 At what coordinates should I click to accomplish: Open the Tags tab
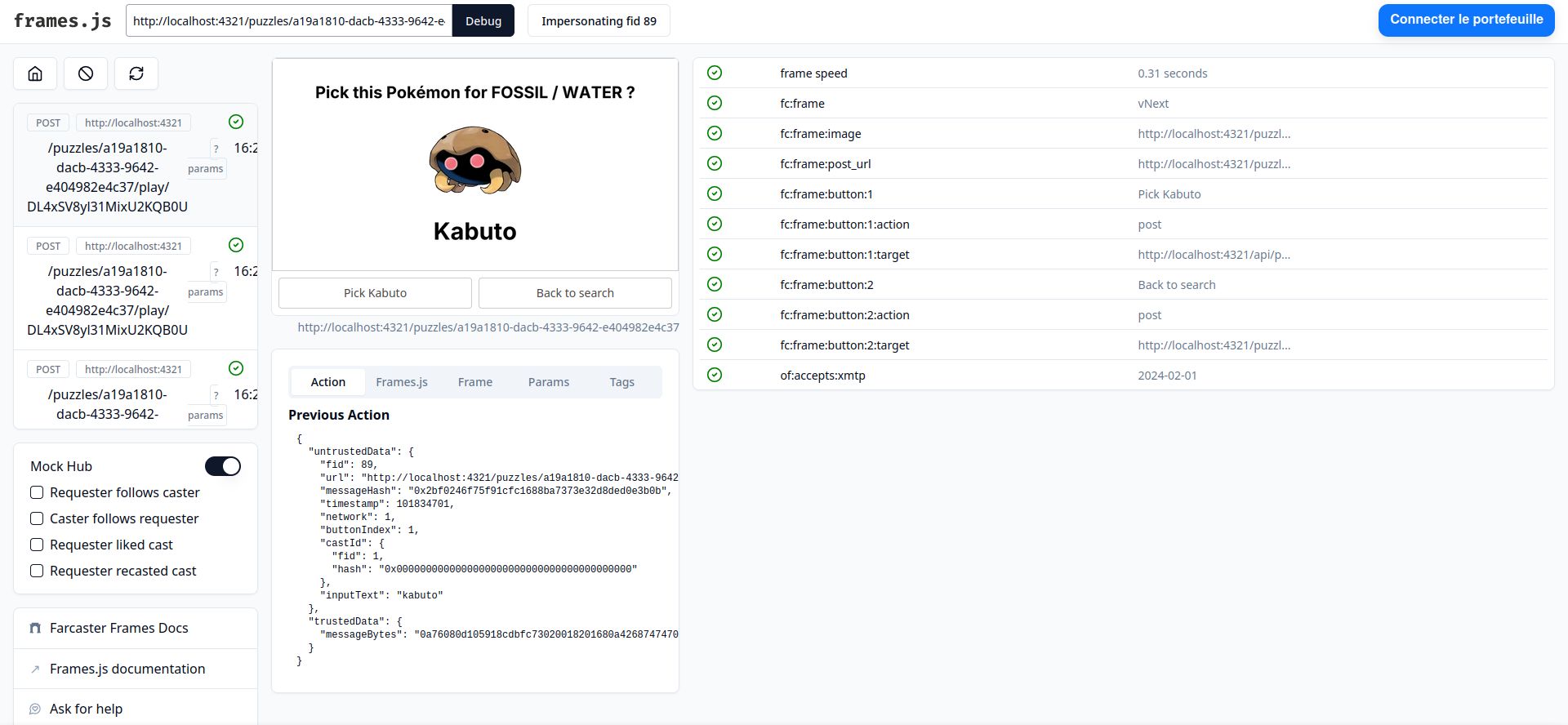pyautogui.click(x=622, y=382)
